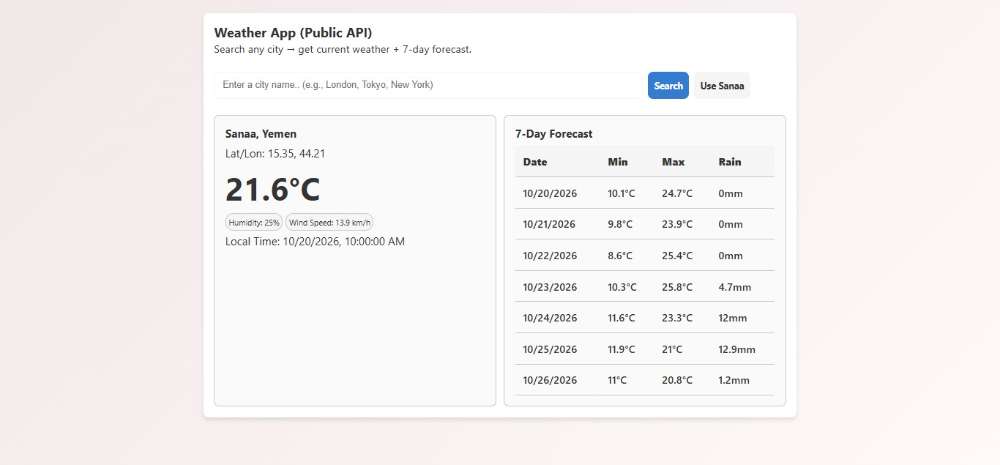Click the 21°C maximum temperature
The image size is (1000, 465).
[672, 350]
